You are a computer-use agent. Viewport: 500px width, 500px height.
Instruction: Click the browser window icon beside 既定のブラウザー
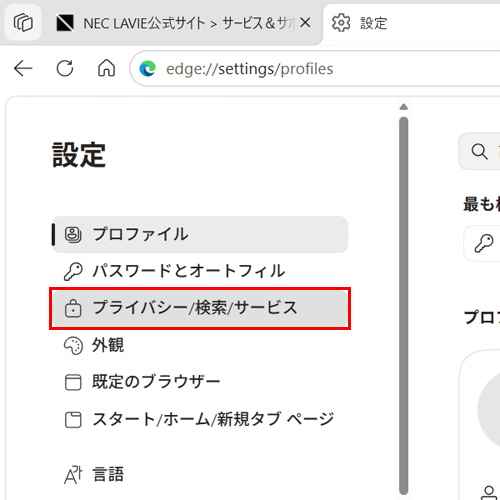[x=73, y=382]
